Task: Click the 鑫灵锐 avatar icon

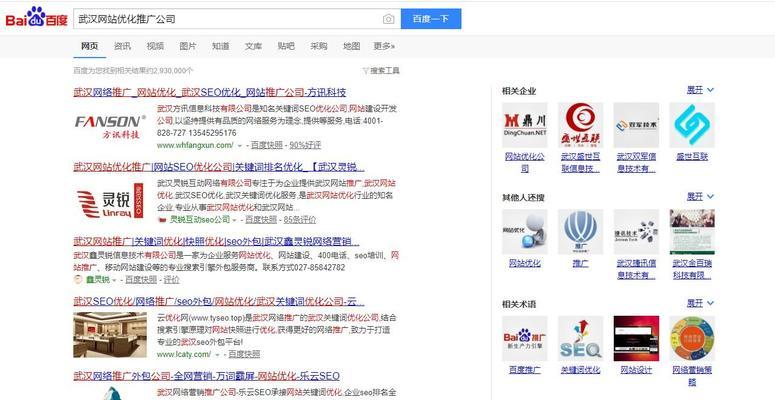Action: (x=78, y=279)
